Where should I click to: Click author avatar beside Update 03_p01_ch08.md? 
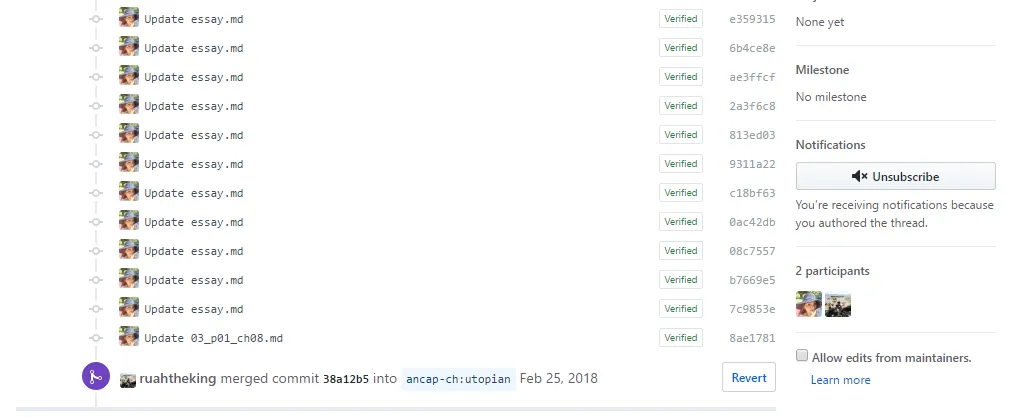(x=129, y=336)
